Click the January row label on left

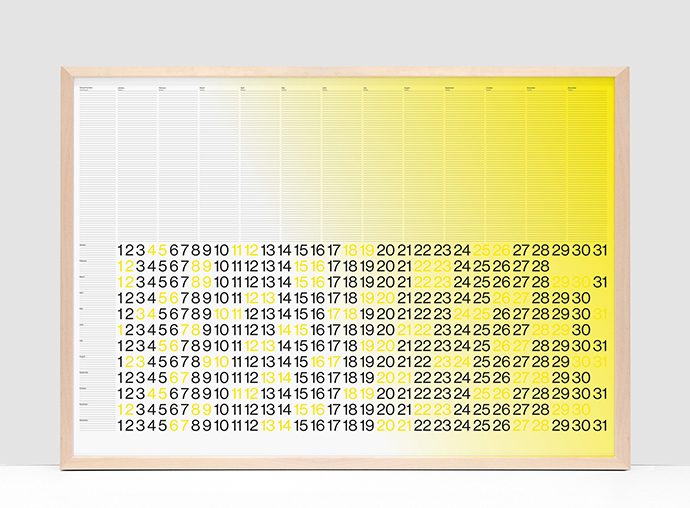click(83, 244)
